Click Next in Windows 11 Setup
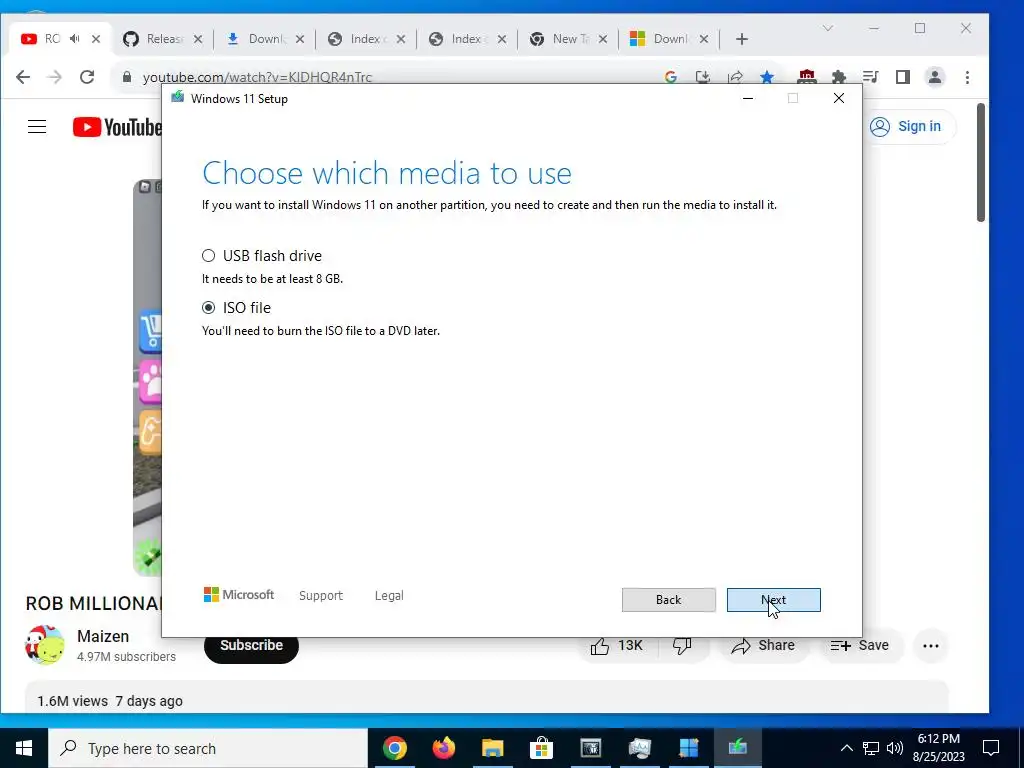Screen dimensions: 1024x768 click(x=773, y=600)
